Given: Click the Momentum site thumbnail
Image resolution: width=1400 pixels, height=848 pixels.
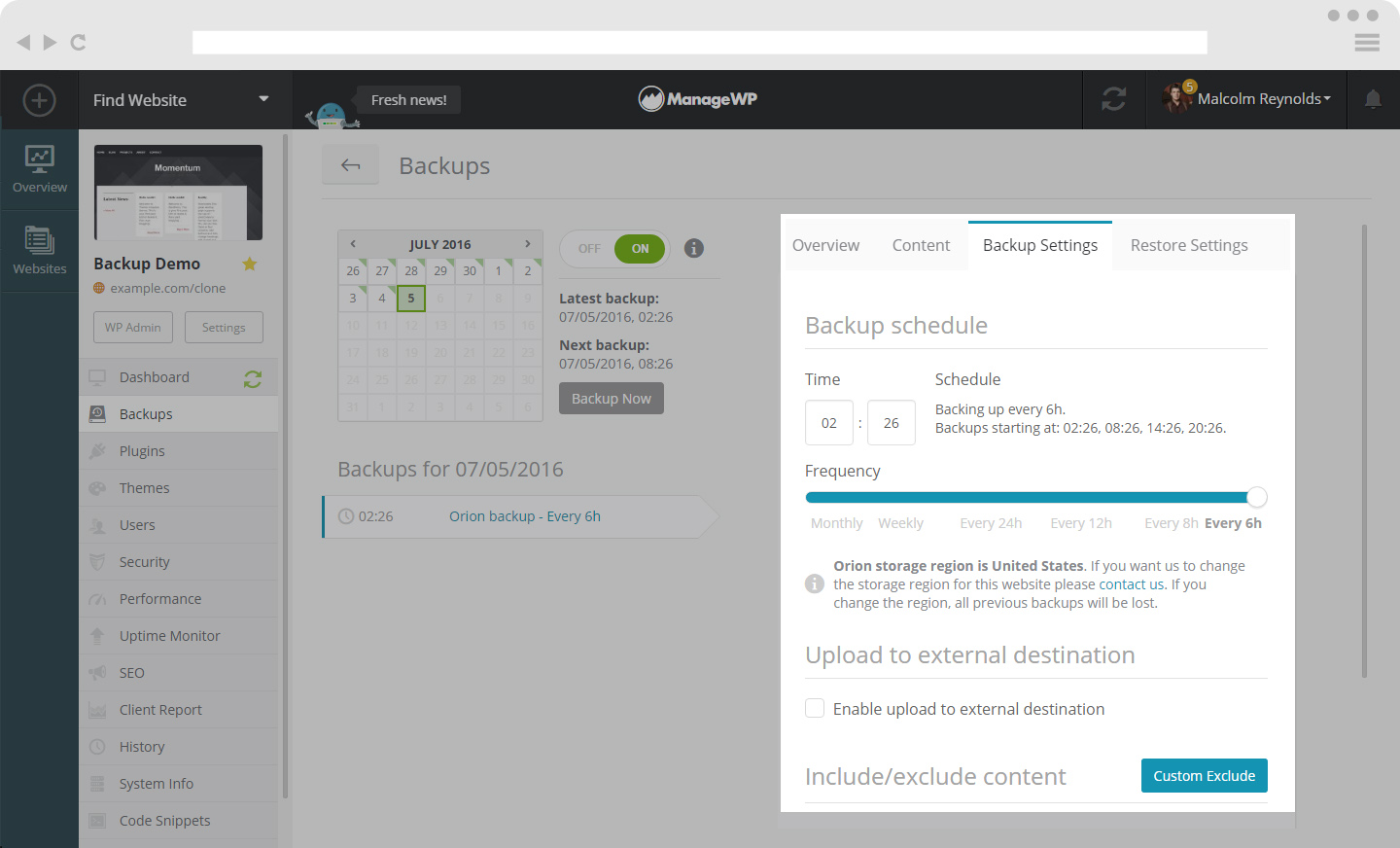Looking at the screenshot, I should click(178, 193).
